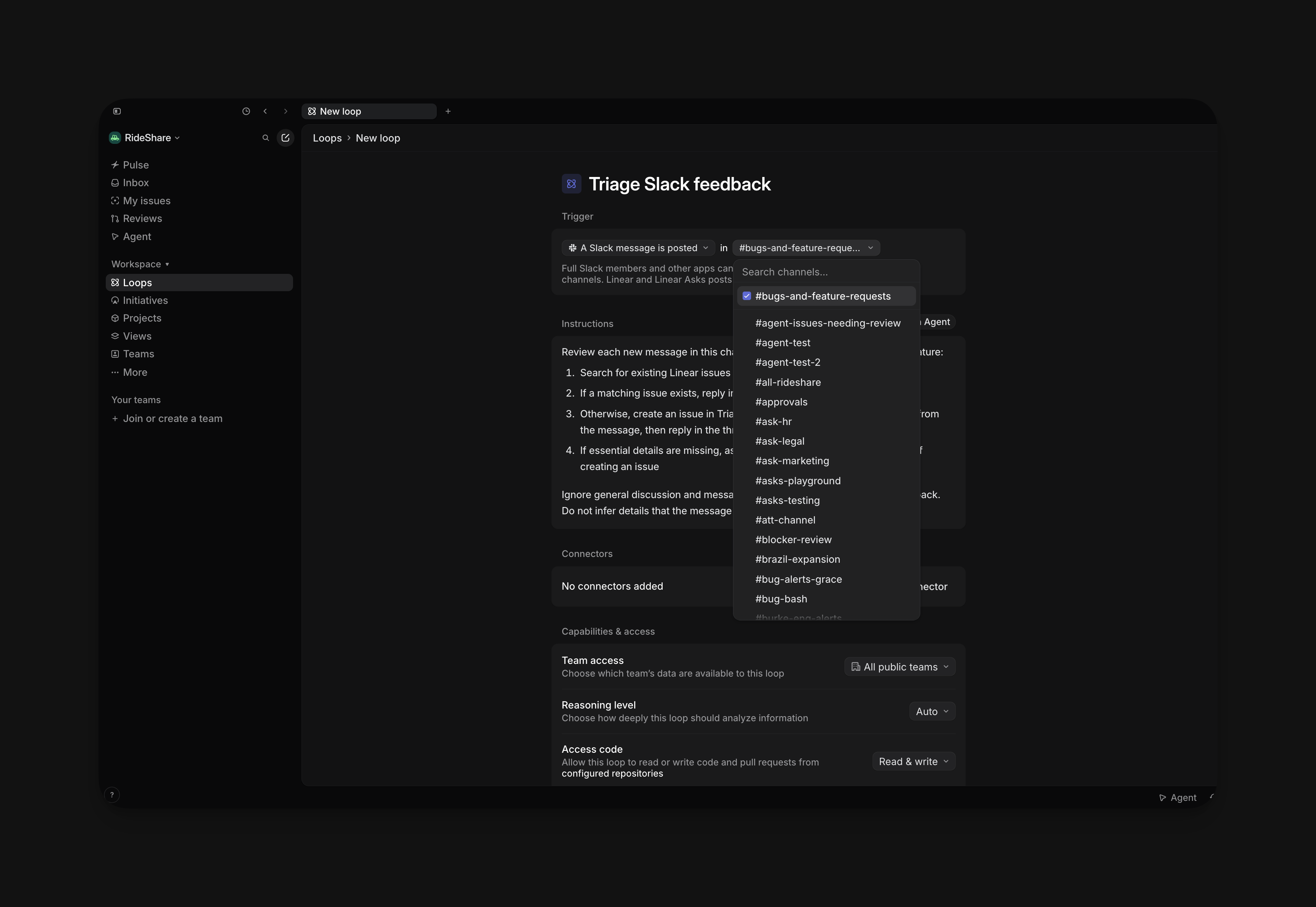Add a new tab with plus icon
The image size is (1316, 907).
(x=448, y=112)
